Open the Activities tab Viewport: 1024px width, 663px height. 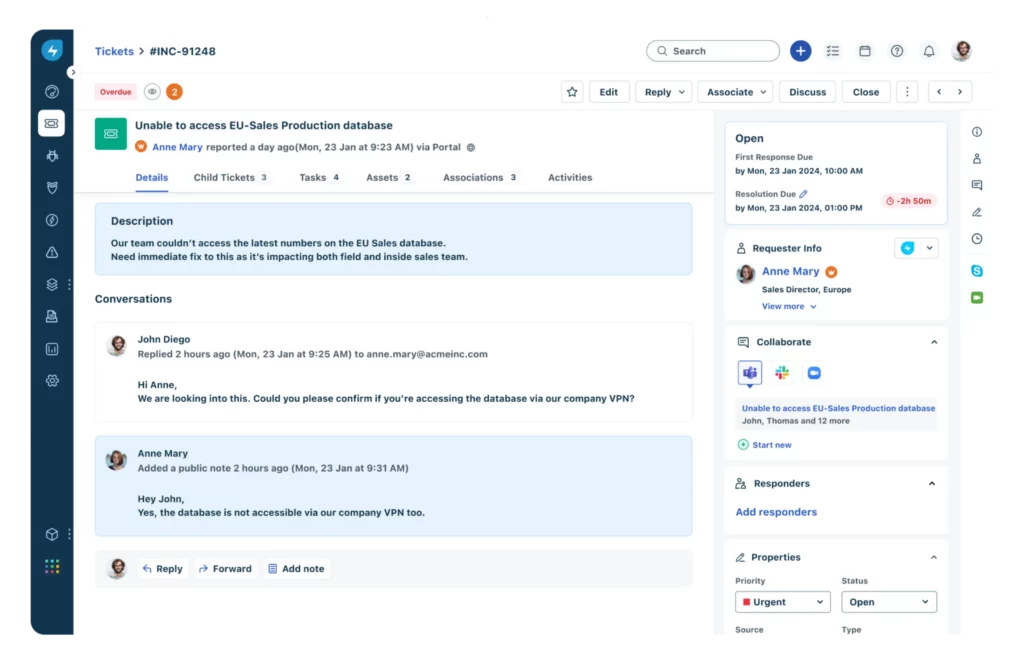click(570, 178)
